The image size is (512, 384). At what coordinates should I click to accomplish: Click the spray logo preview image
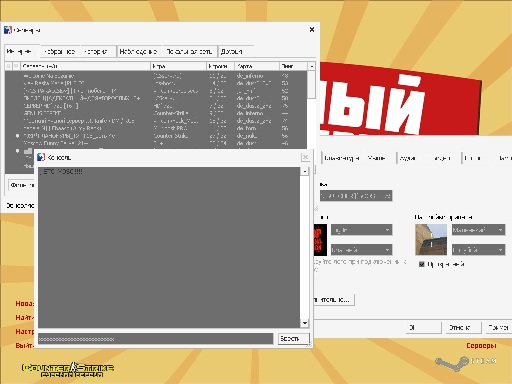(x=321, y=240)
